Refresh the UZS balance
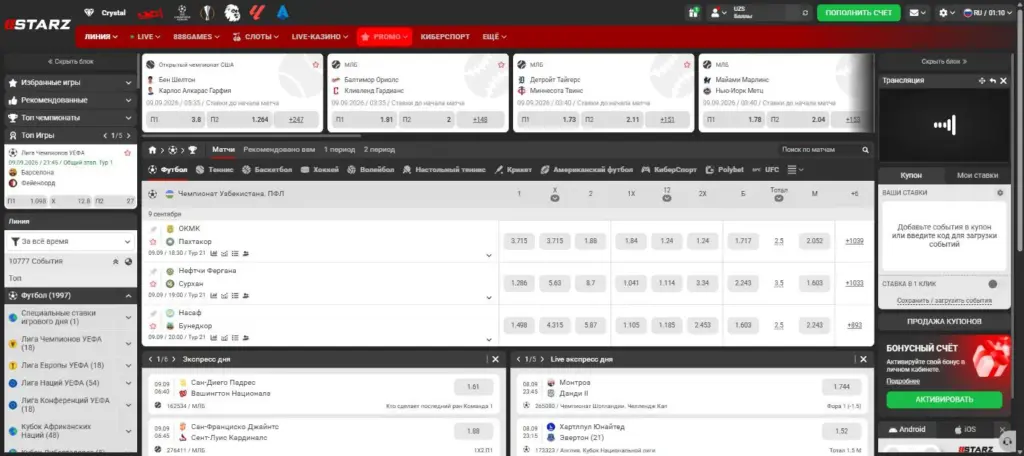This screenshot has width=1024, height=456. (x=805, y=12)
